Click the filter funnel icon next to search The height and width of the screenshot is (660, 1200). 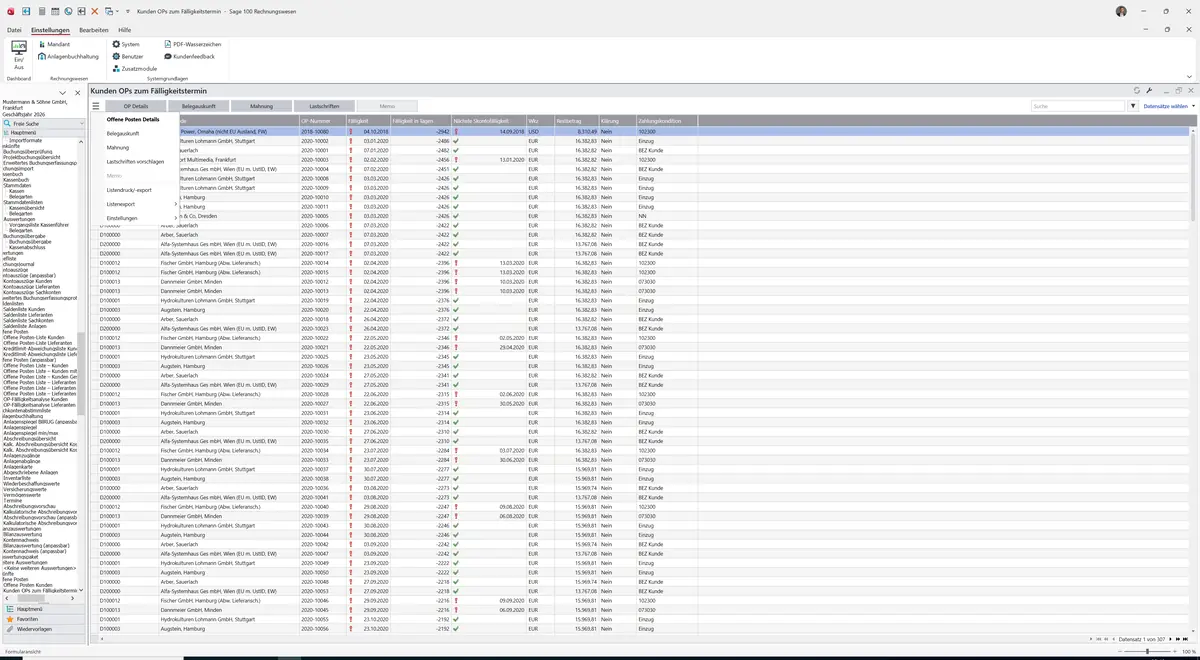1133,106
